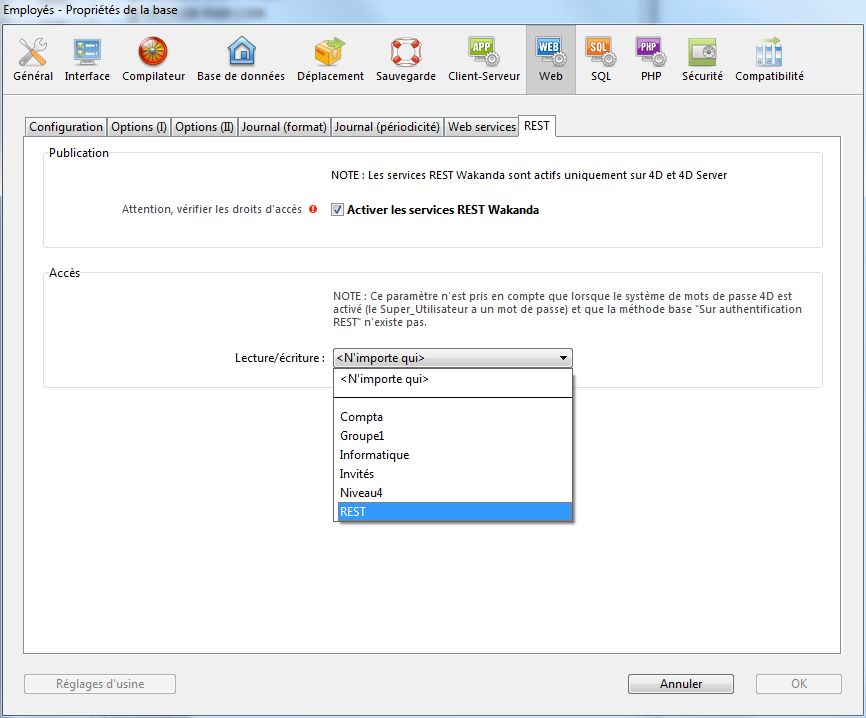Open the Interface settings page
Screen dimensions: 866x718
pyautogui.click(x=87, y=60)
